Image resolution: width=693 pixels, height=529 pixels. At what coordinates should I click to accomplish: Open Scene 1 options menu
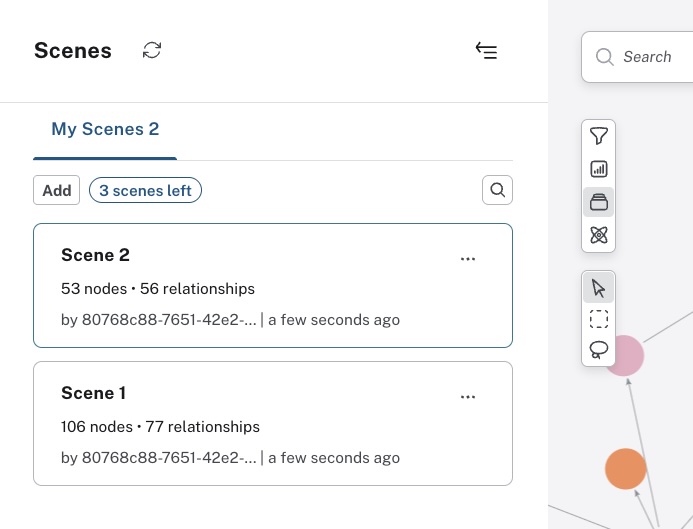(x=468, y=397)
